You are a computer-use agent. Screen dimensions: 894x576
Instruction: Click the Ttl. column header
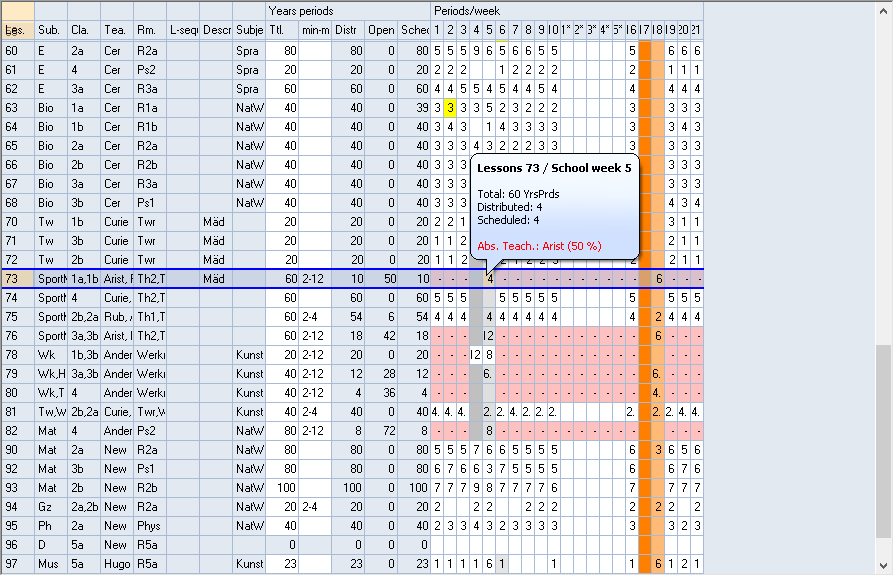point(282,30)
